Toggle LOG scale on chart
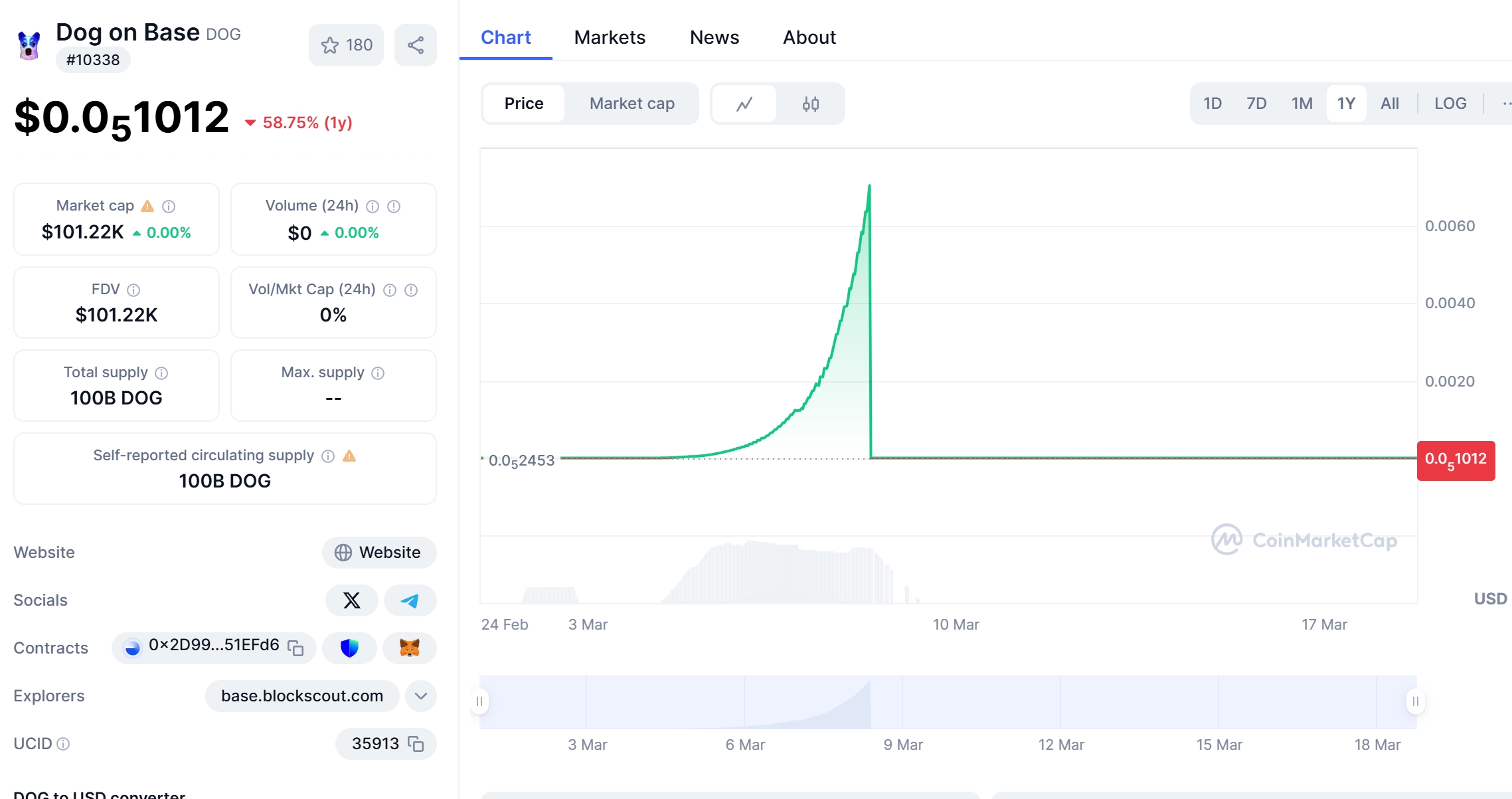 tap(1450, 104)
